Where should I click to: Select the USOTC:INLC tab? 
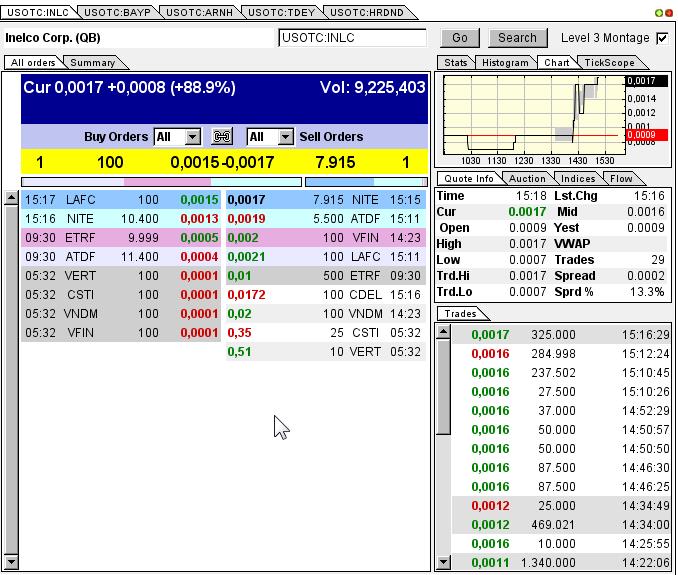coord(38,13)
